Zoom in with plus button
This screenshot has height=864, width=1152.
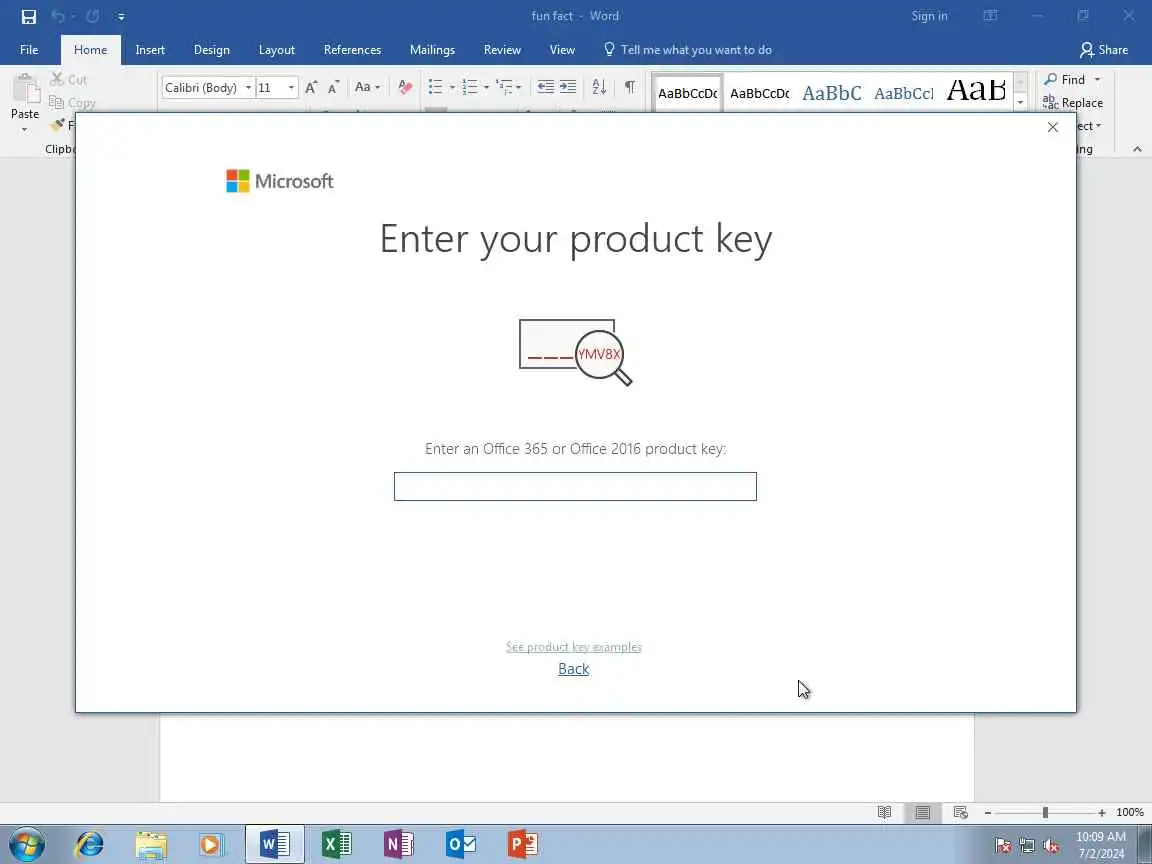1102,813
